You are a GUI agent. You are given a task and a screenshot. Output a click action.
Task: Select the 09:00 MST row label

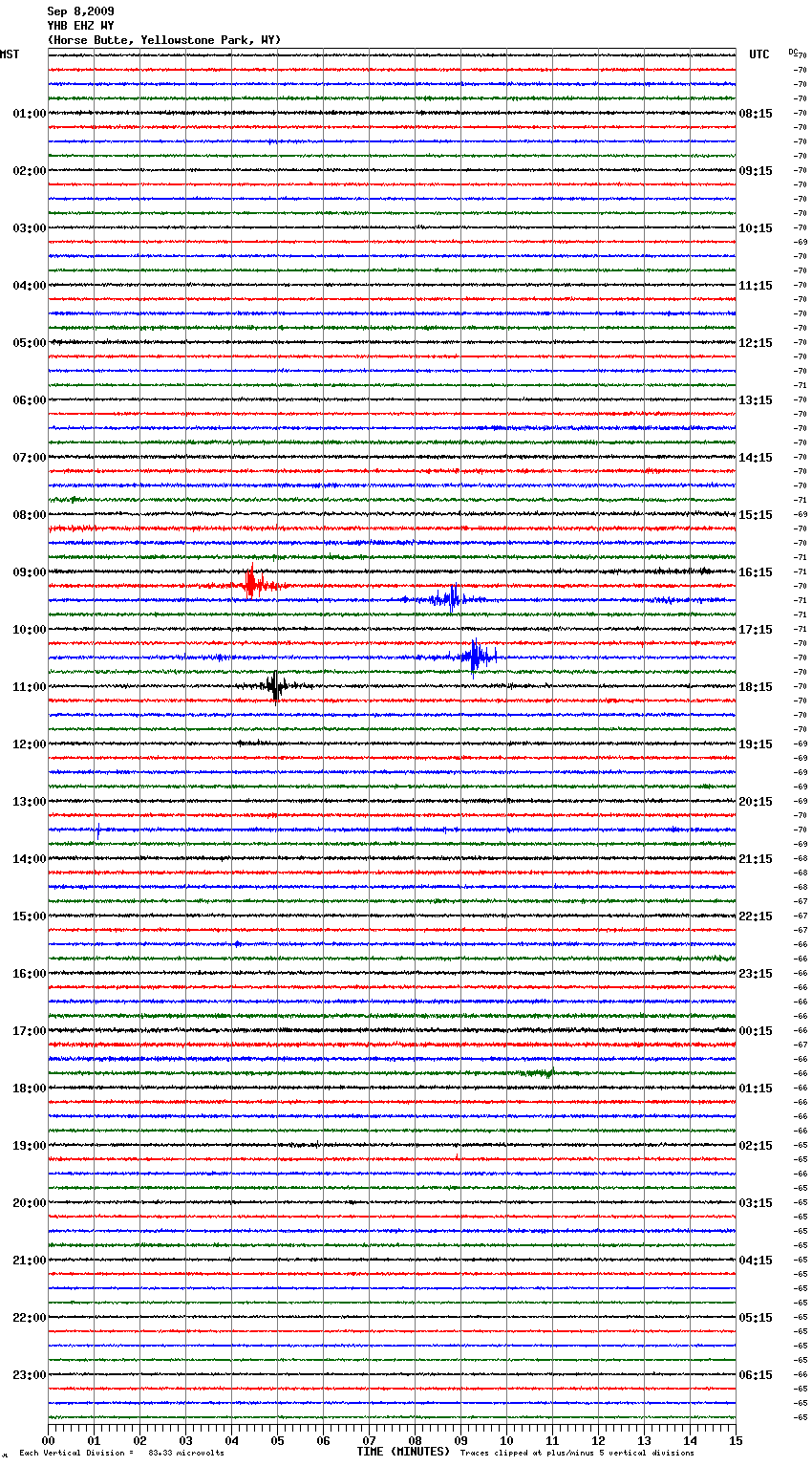click(29, 572)
